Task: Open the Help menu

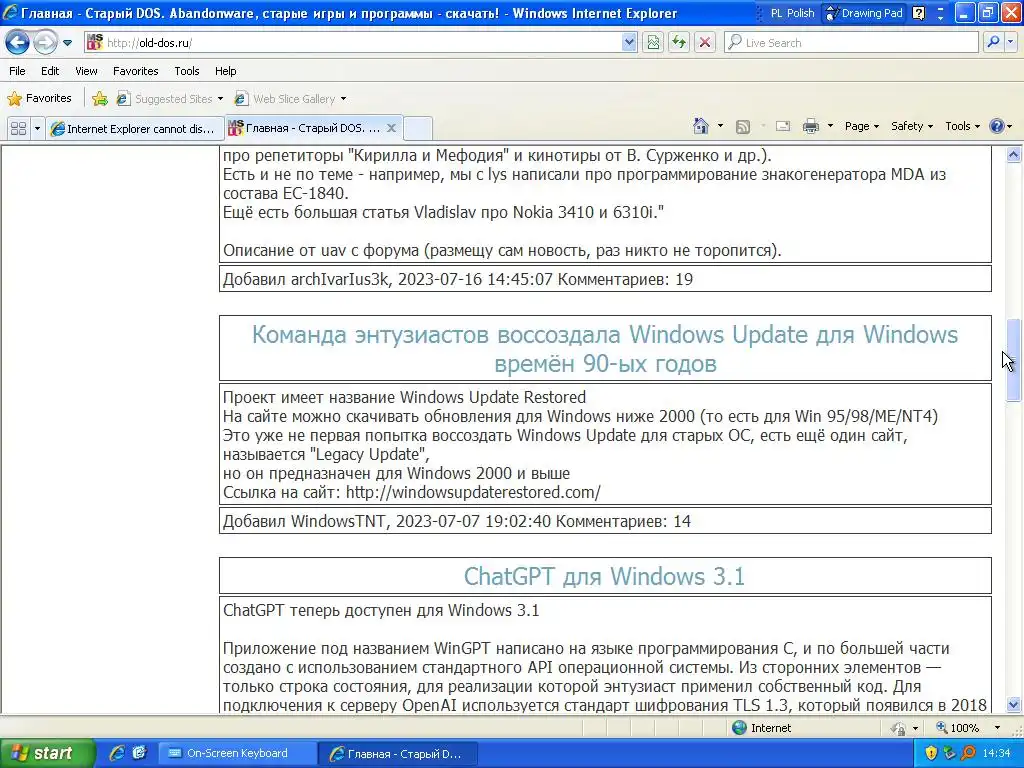Action: (x=225, y=71)
